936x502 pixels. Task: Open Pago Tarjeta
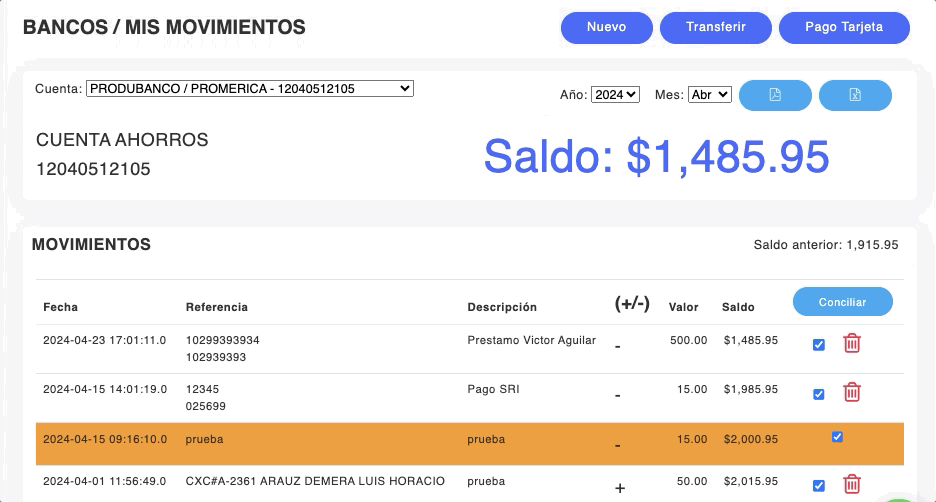pyautogui.click(x=844, y=28)
